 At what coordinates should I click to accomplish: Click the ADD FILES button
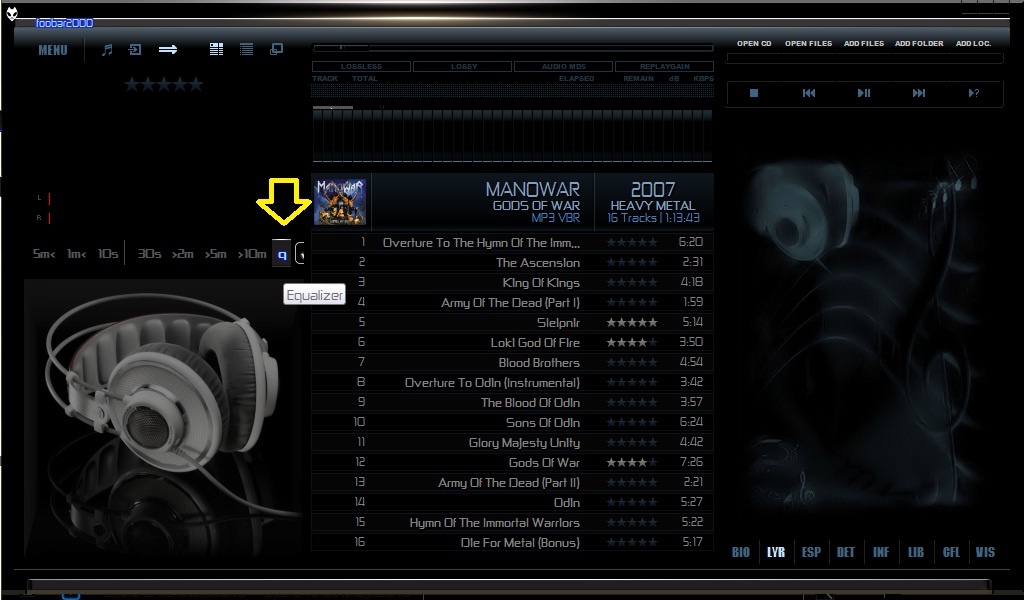863,44
